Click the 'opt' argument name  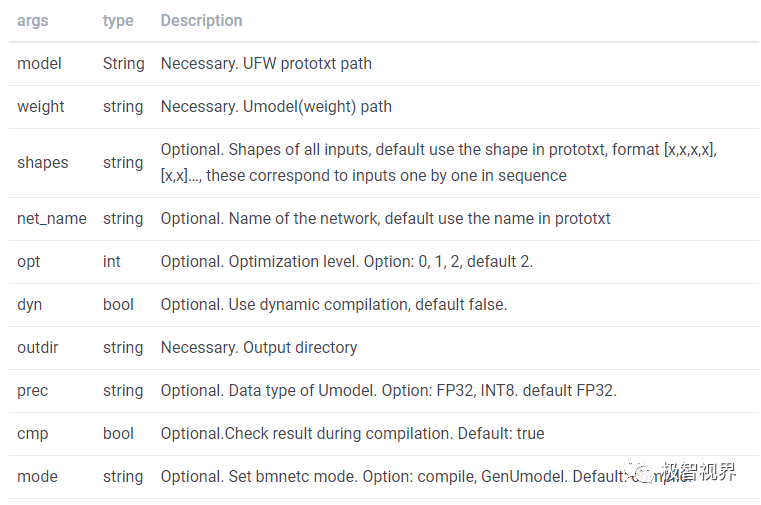28,261
